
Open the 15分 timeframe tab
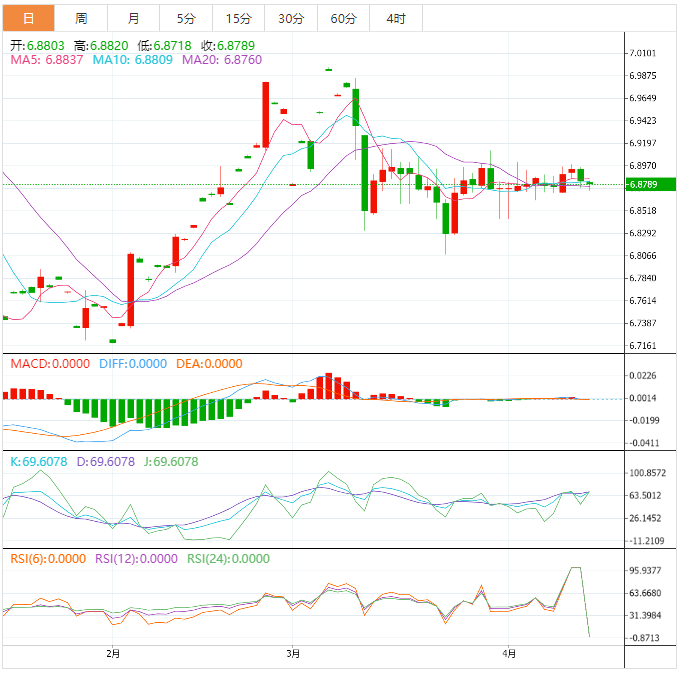click(x=239, y=18)
